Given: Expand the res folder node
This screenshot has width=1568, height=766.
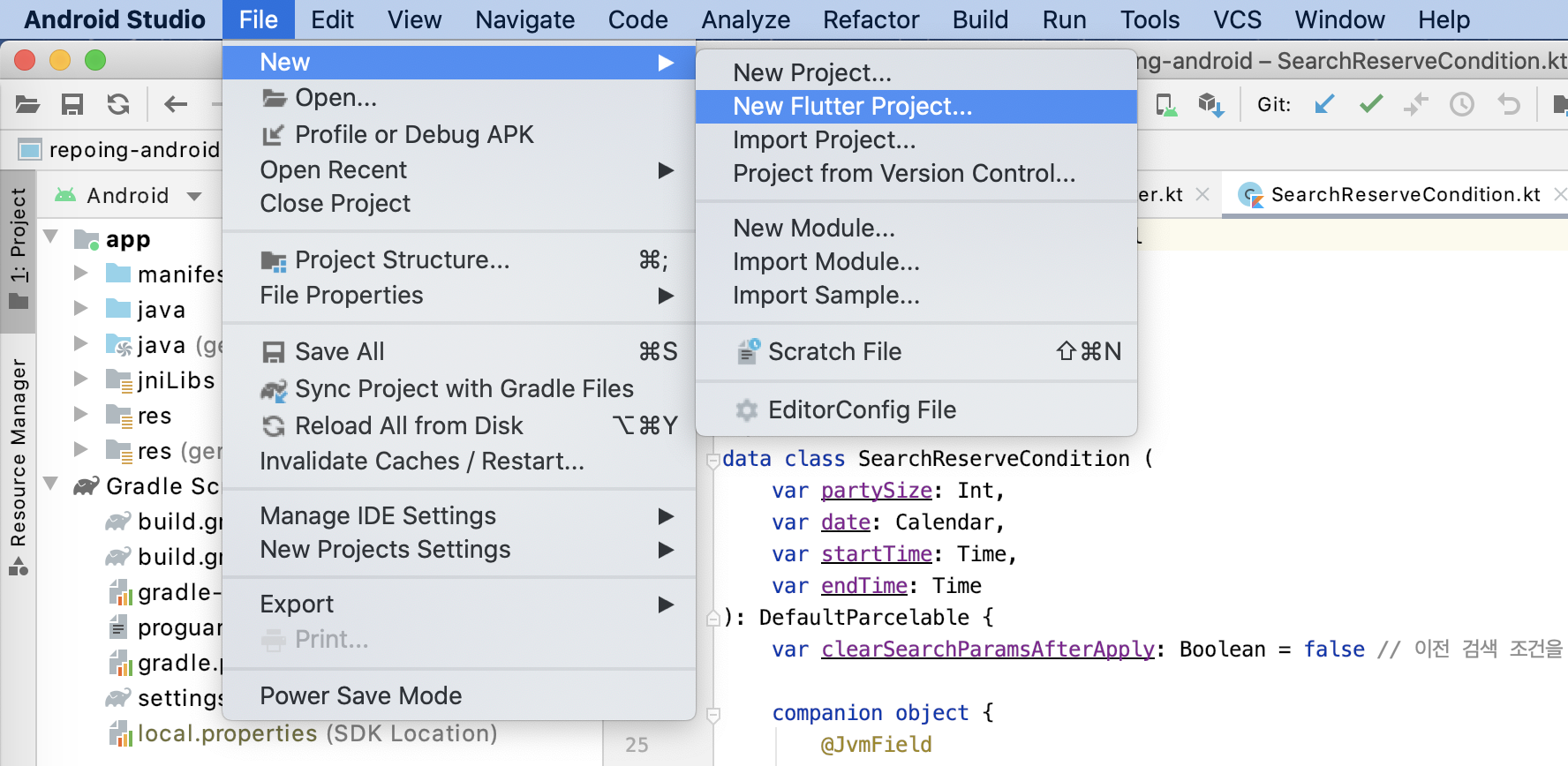Looking at the screenshot, I should (x=80, y=414).
